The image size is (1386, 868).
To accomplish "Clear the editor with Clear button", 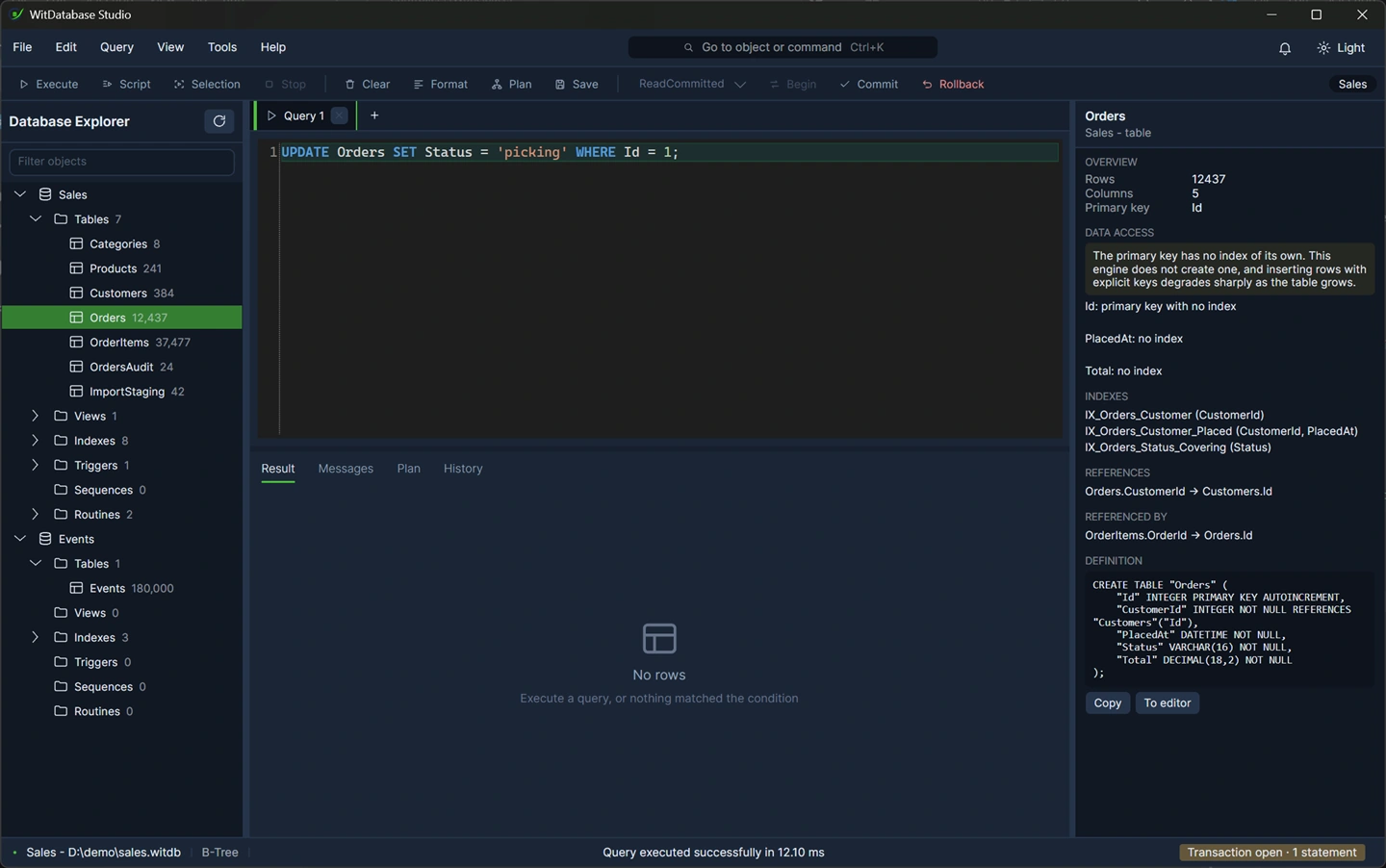I will pyautogui.click(x=368, y=84).
